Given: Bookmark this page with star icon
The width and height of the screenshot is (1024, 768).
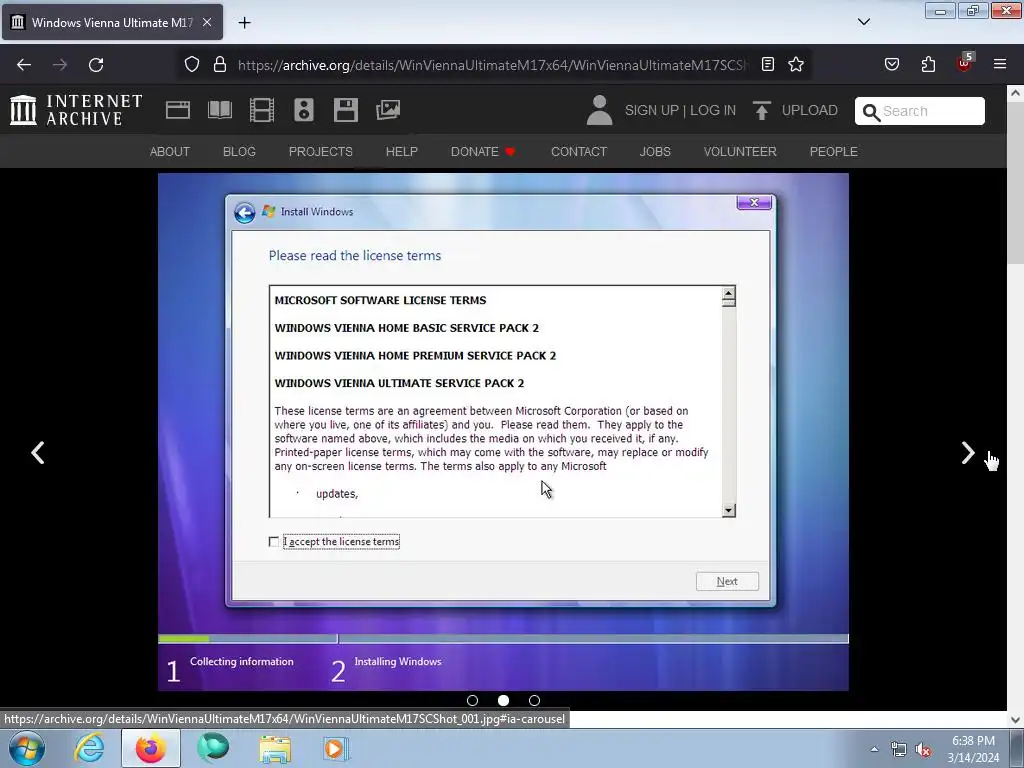Looking at the screenshot, I should [795, 64].
